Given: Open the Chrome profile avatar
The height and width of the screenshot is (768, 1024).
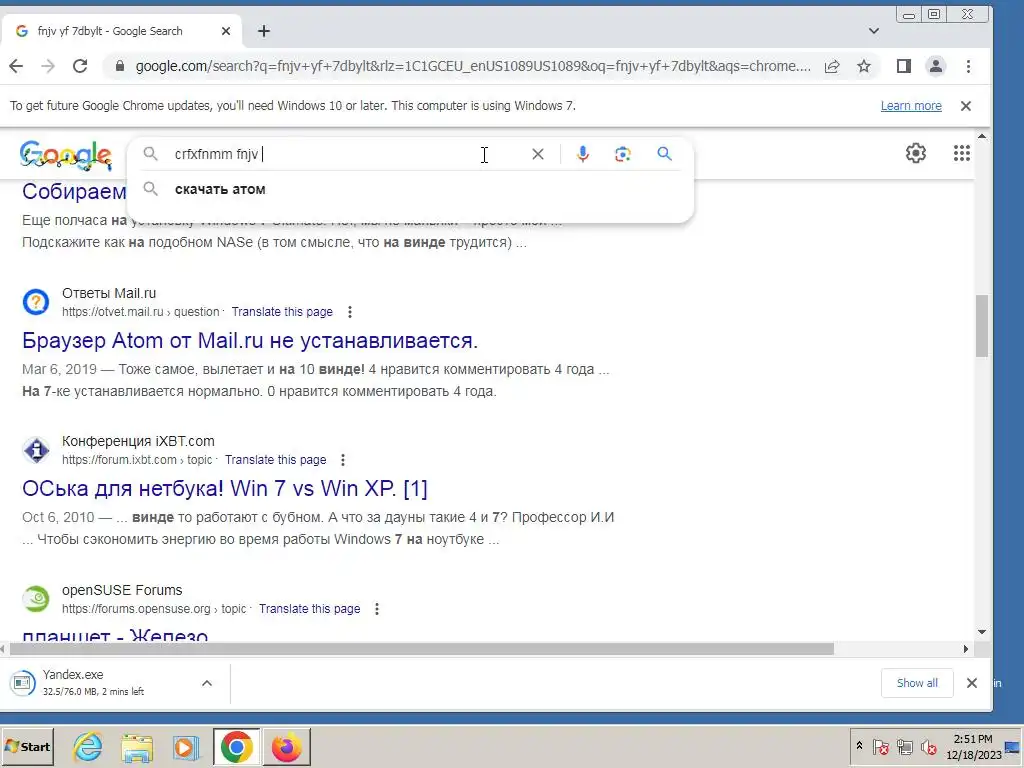Looking at the screenshot, I should pyautogui.click(x=936, y=66).
